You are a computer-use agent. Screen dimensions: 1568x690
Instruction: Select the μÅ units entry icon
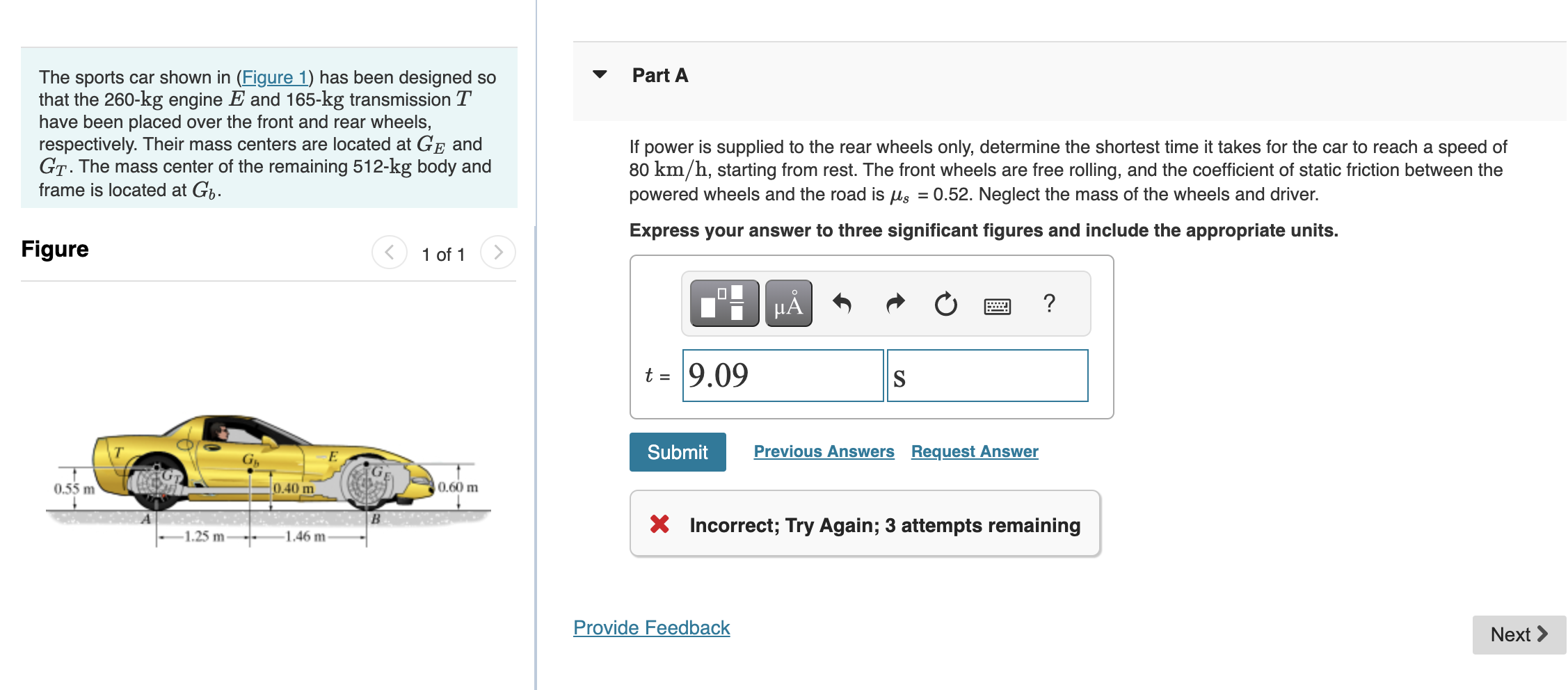[788, 303]
